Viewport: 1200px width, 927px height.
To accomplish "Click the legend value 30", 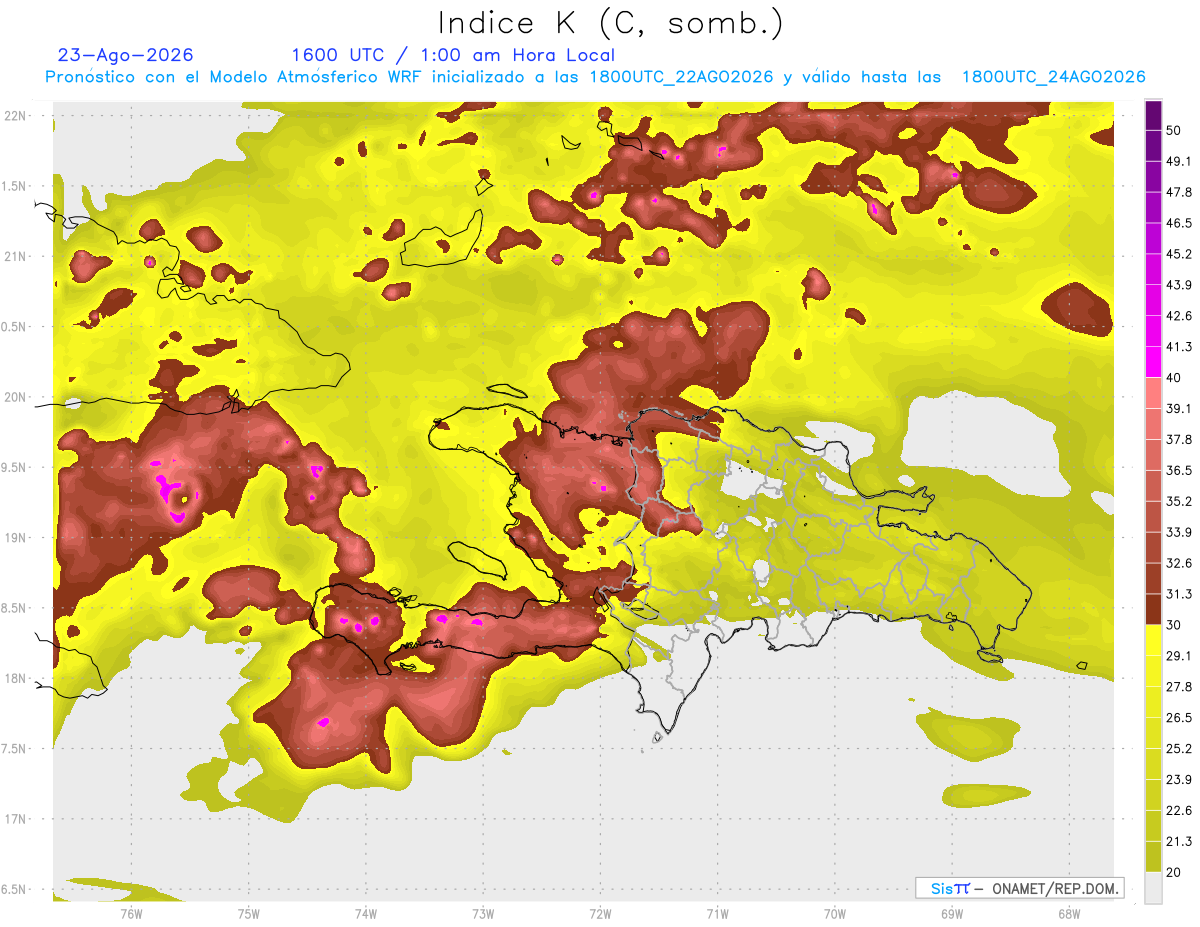I will (x=1174, y=625).
